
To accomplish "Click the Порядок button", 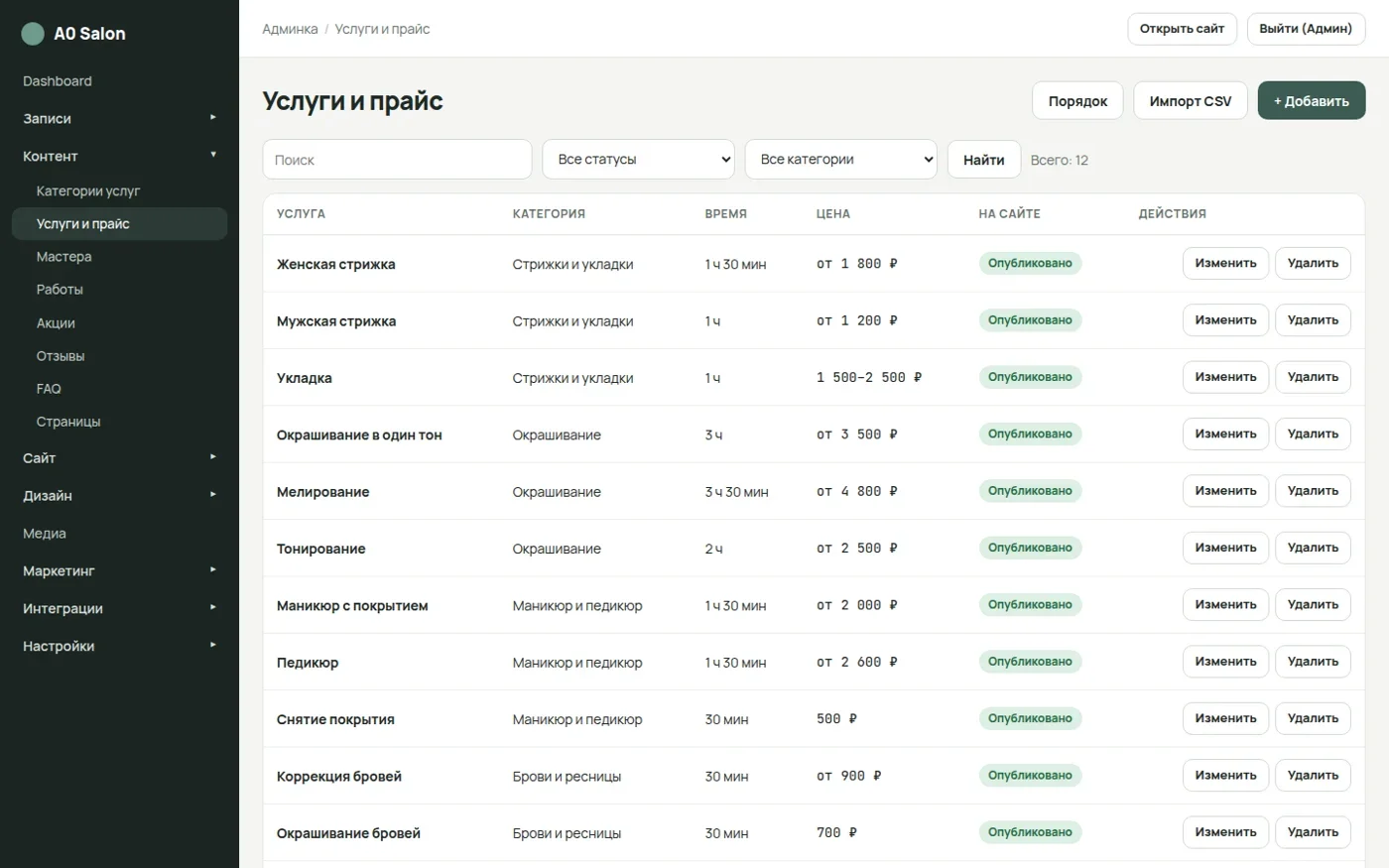I will pos(1077,101).
